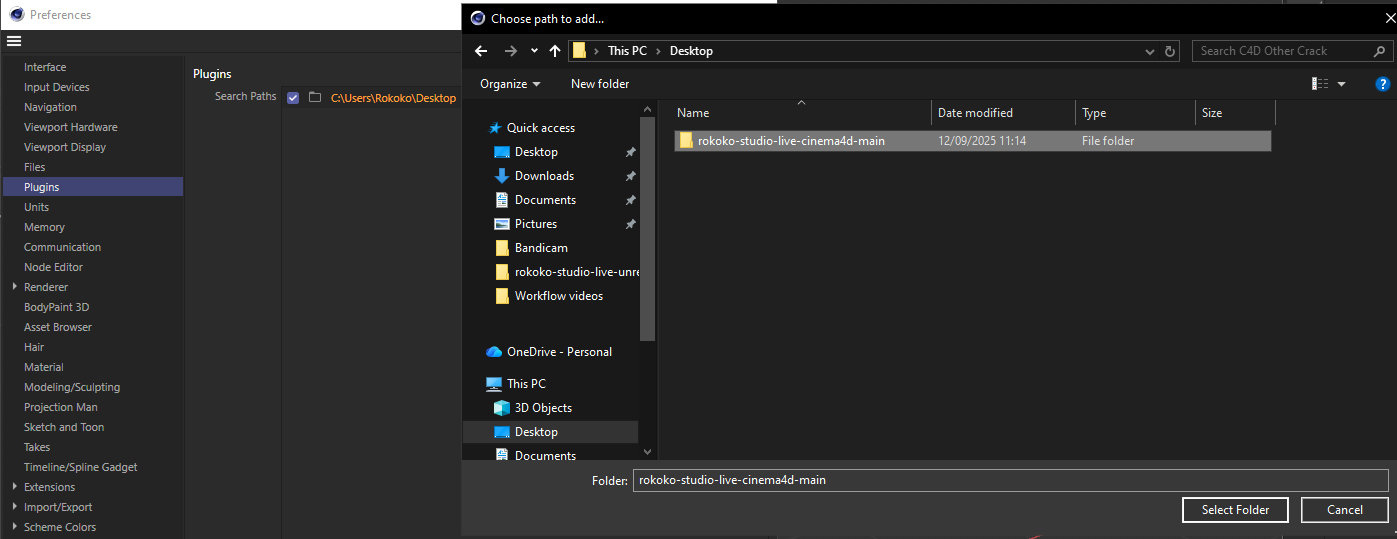The image size is (1397, 539).
Task: Open Input Devices preferences section
Action: (x=56, y=87)
